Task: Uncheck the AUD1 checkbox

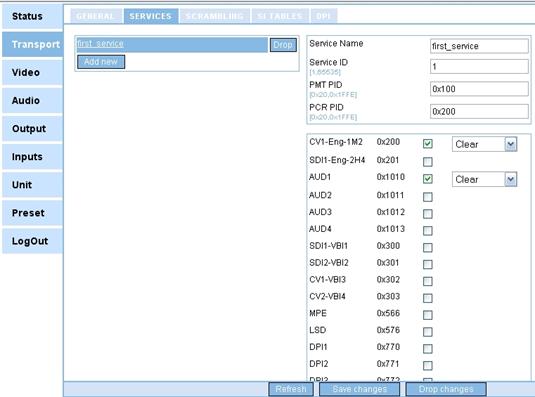Action: (x=428, y=179)
